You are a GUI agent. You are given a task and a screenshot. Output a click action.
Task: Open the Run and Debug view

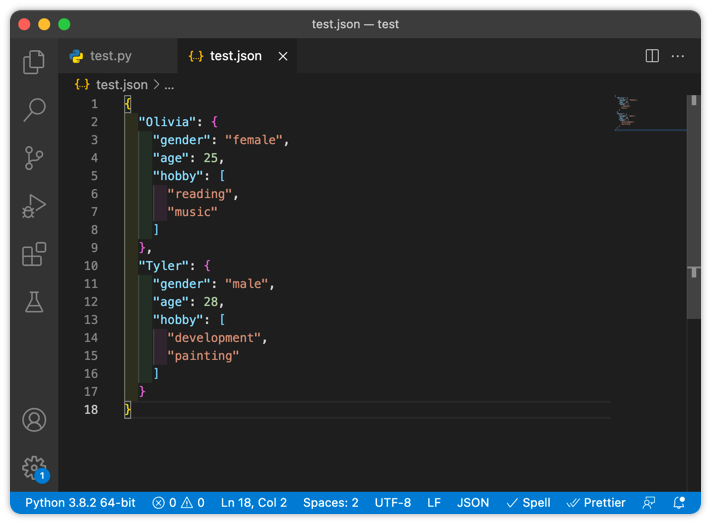coord(34,206)
